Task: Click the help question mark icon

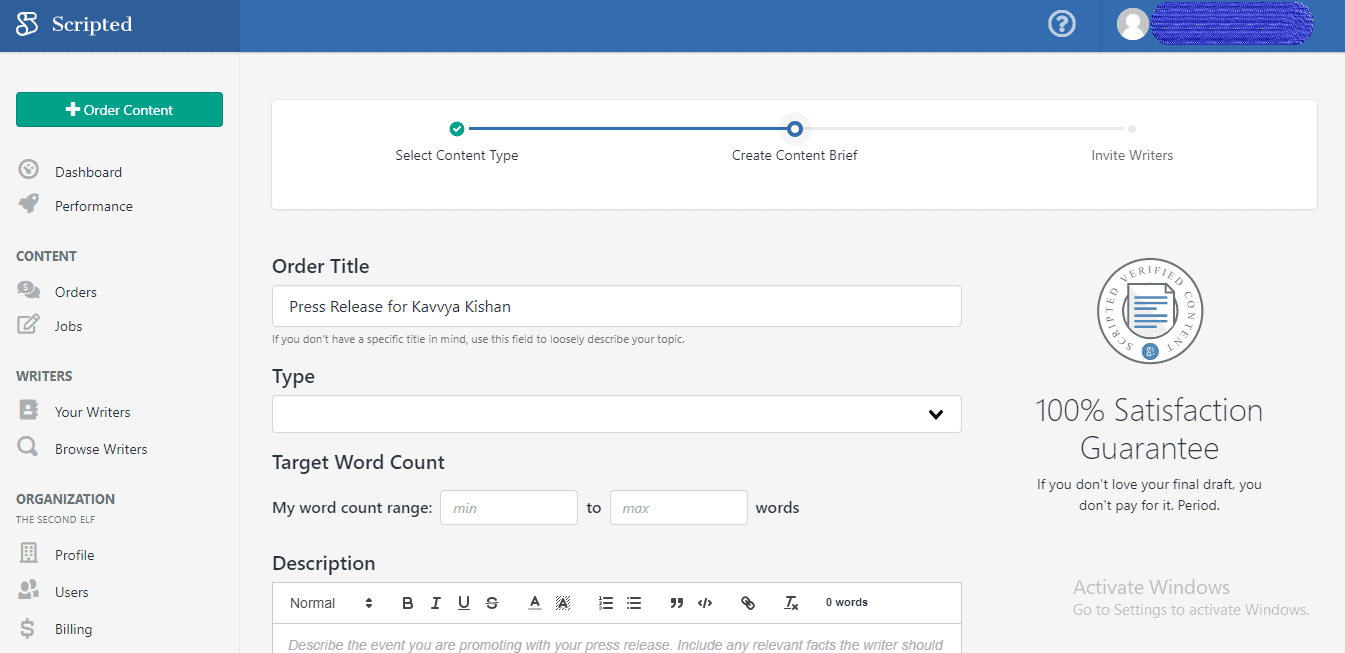Action: 1061,24
